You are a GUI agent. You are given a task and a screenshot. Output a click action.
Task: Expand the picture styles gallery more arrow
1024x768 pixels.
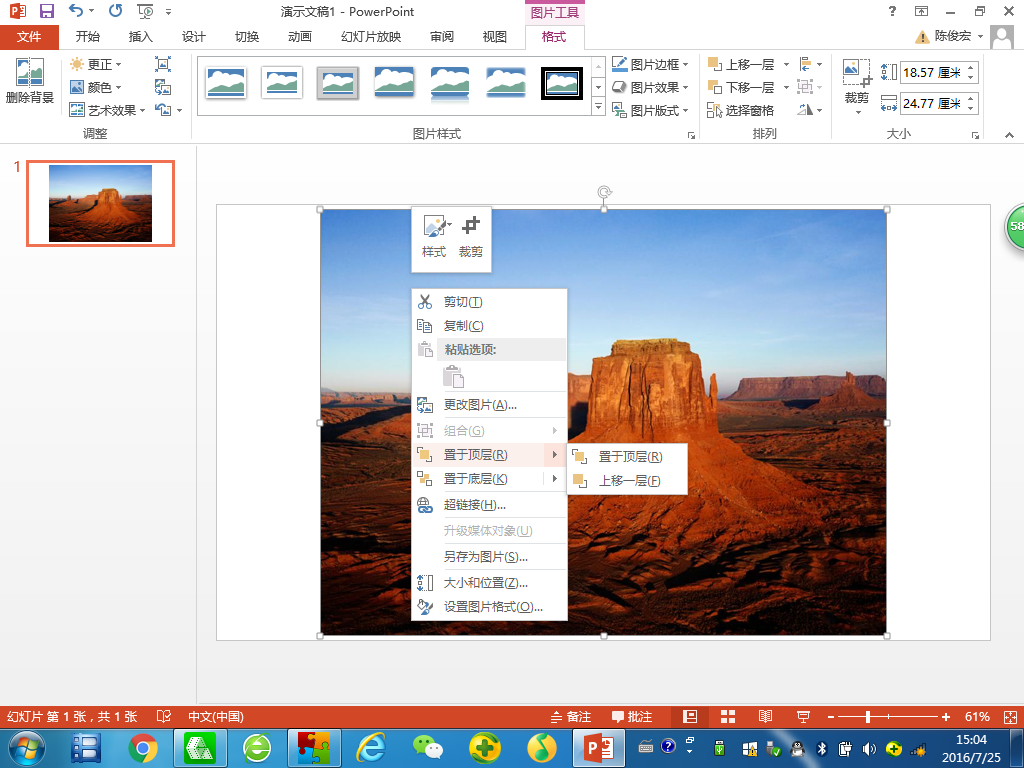pos(598,106)
